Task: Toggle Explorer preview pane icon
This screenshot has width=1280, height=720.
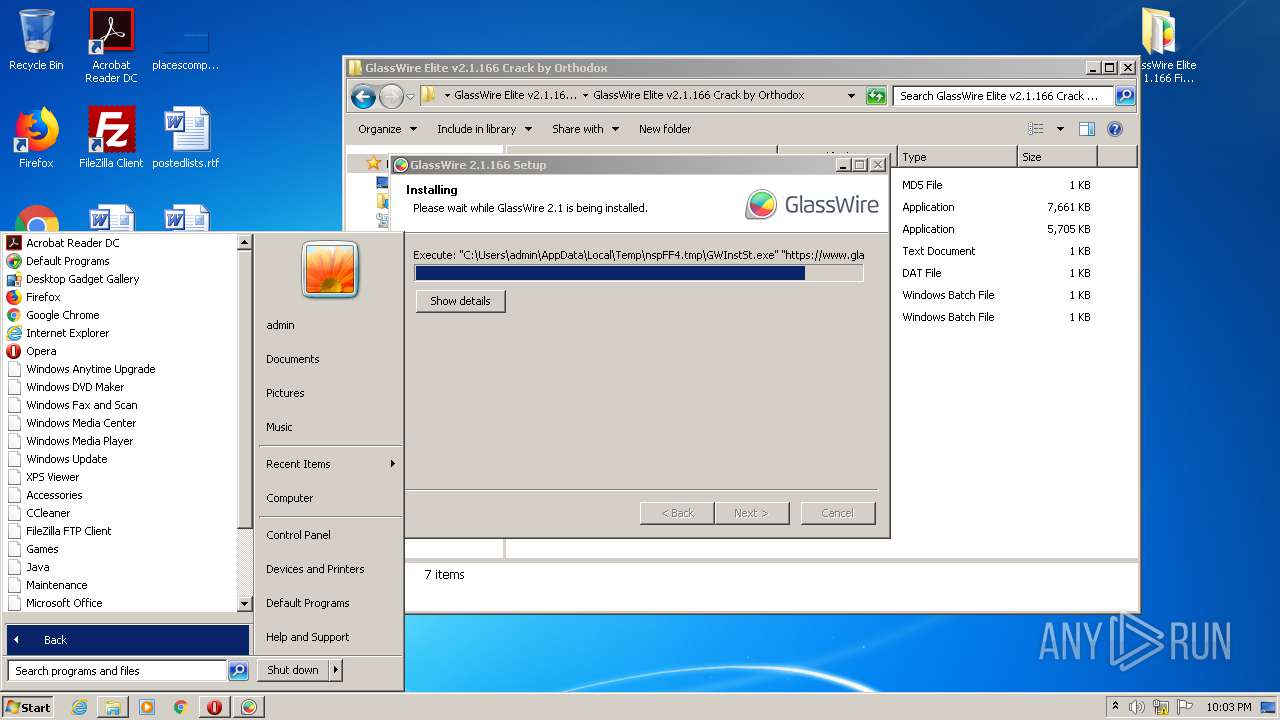Action: tap(1087, 129)
